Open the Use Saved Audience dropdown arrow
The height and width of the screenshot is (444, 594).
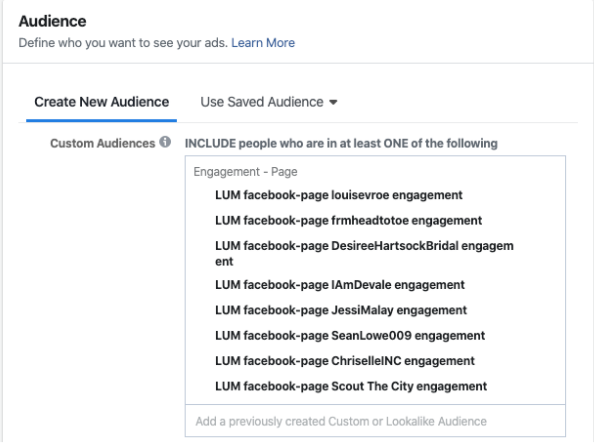click(333, 102)
